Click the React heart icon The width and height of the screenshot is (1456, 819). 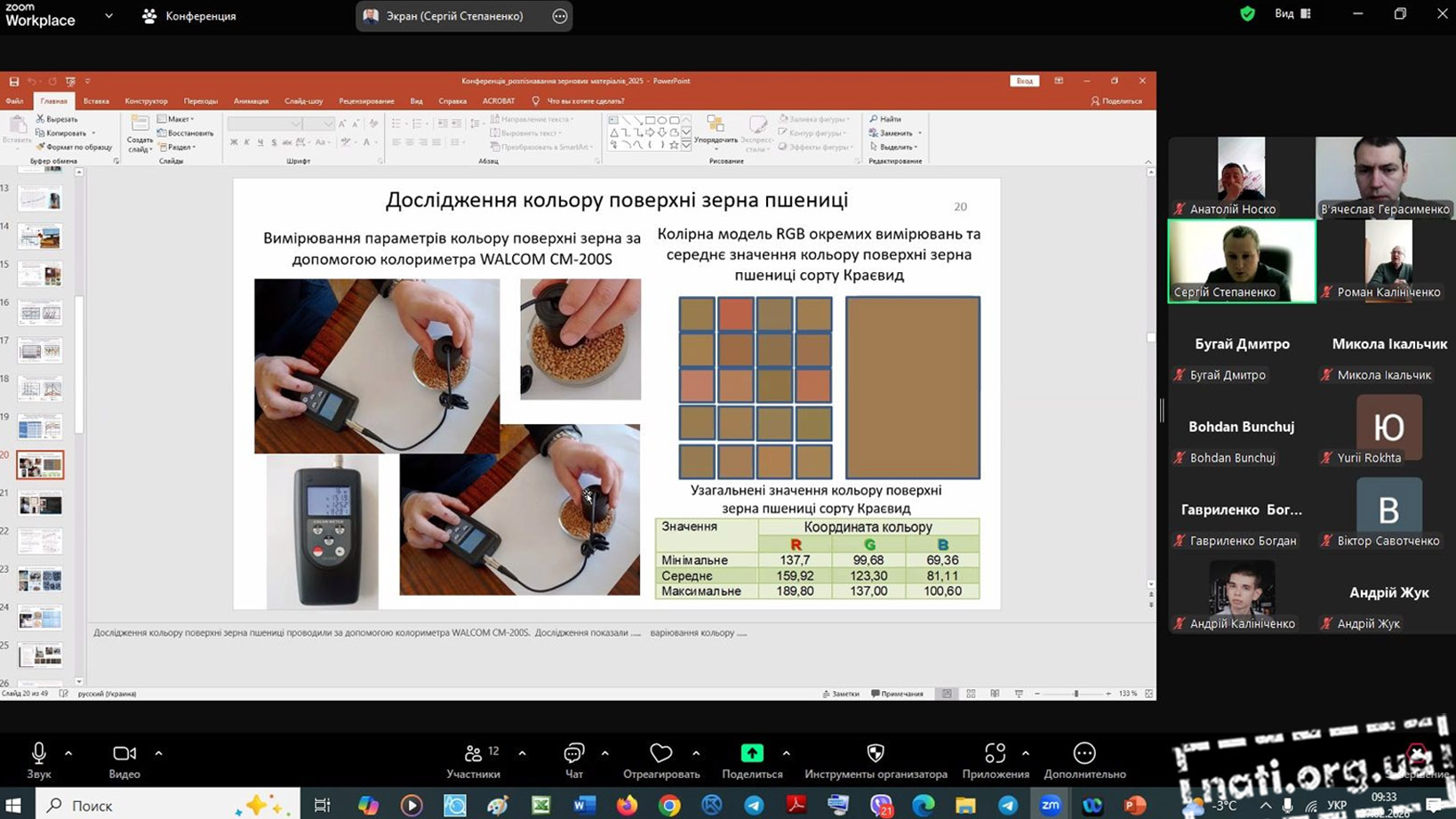pyautogui.click(x=660, y=760)
